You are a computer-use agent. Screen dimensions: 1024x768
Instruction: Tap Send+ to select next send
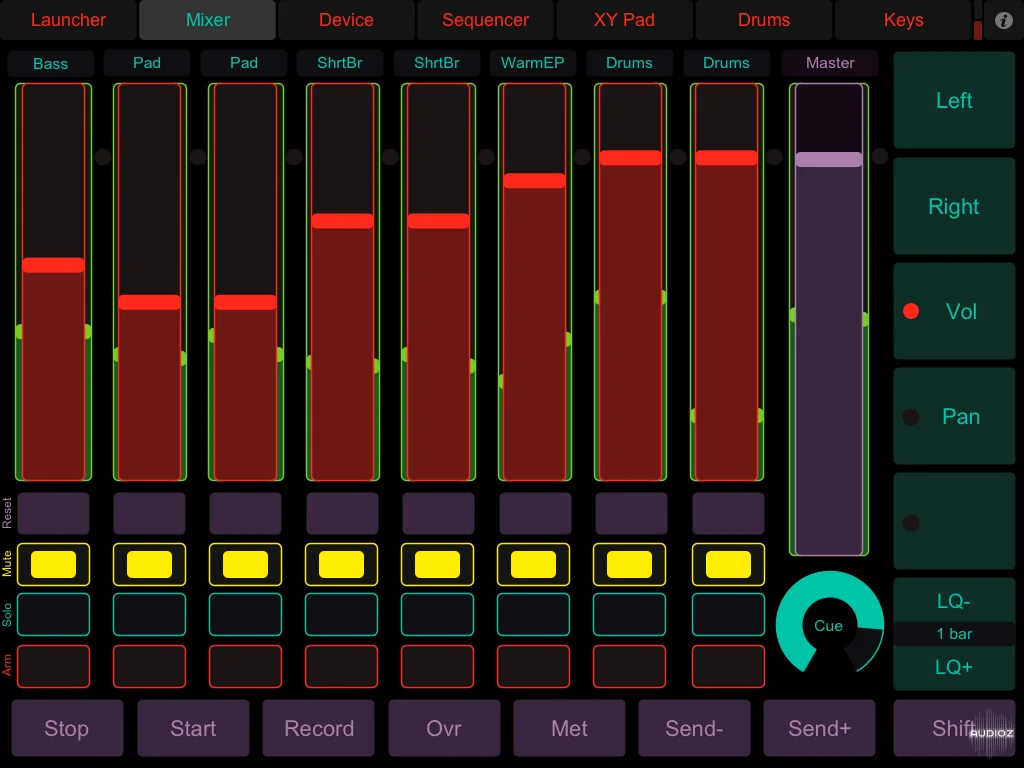(x=820, y=728)
